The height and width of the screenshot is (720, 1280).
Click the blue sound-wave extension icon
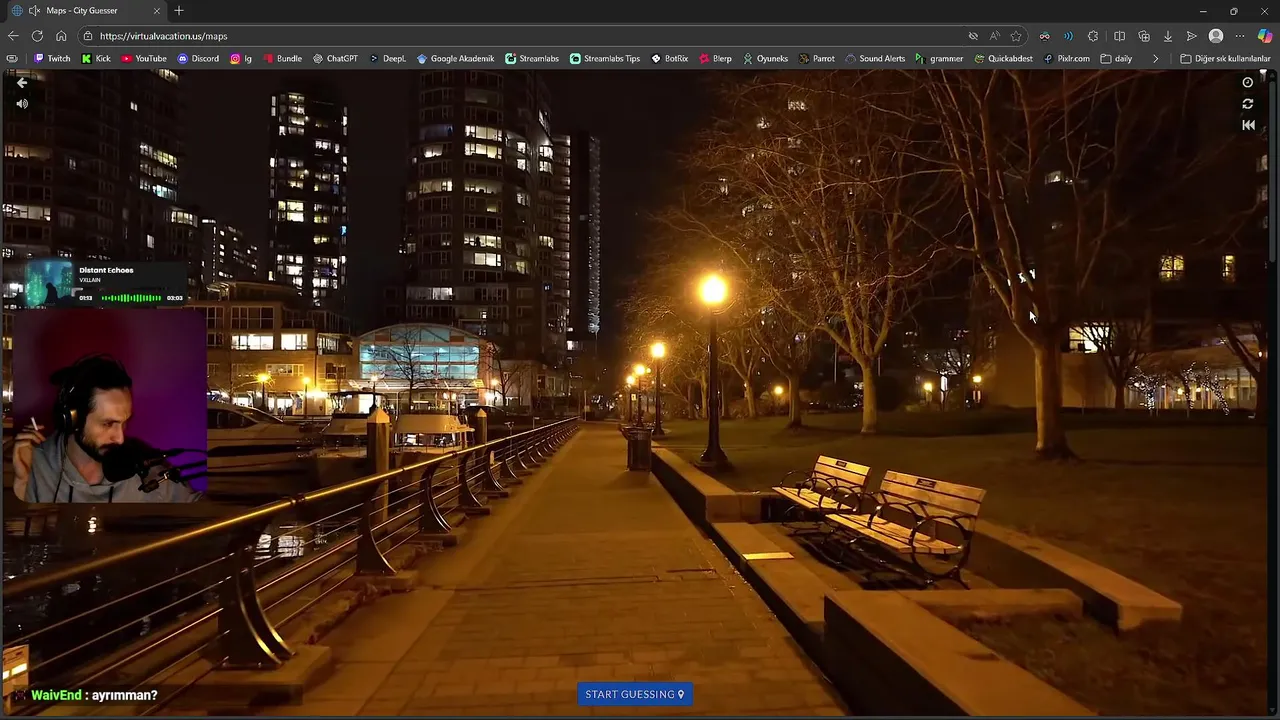click(x=1068, y=36)
